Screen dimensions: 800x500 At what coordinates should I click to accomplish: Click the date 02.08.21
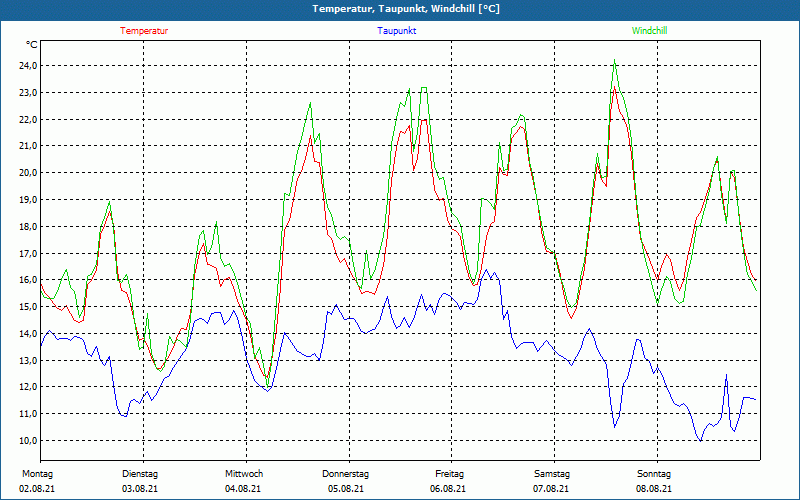click(37, 489)
